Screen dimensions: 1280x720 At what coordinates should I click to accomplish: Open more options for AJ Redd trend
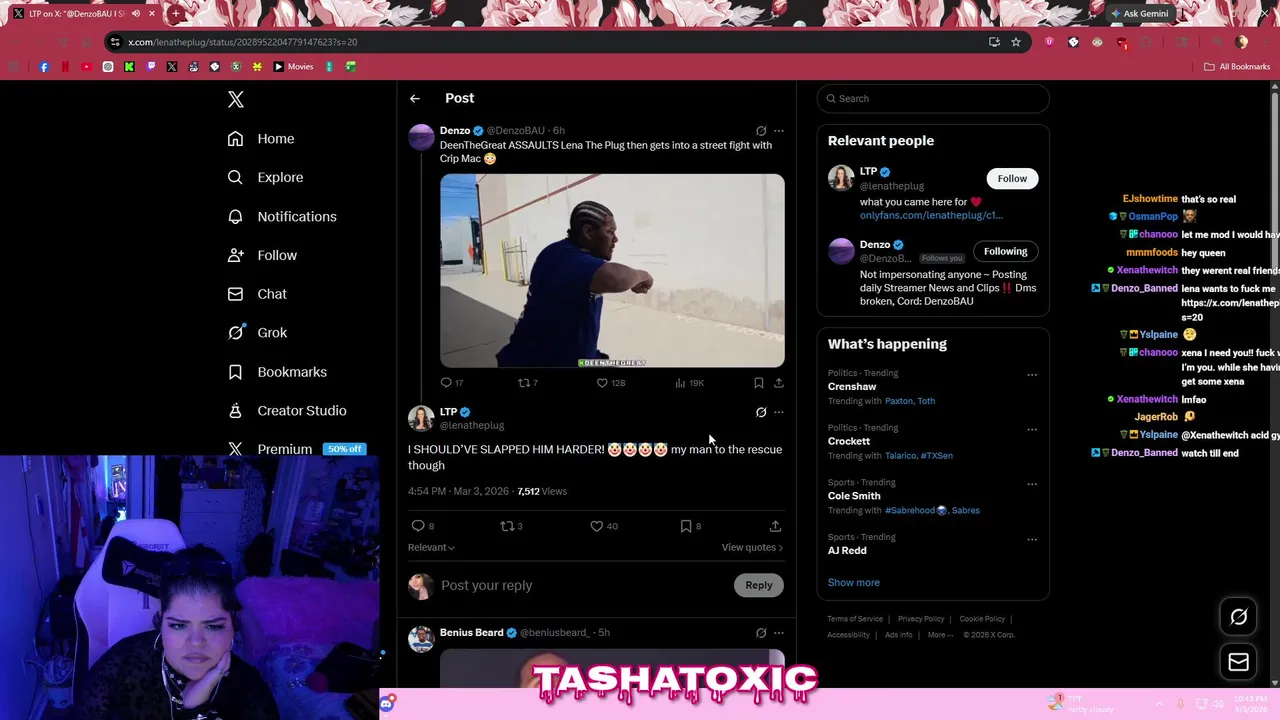[x=1032, y=540]
